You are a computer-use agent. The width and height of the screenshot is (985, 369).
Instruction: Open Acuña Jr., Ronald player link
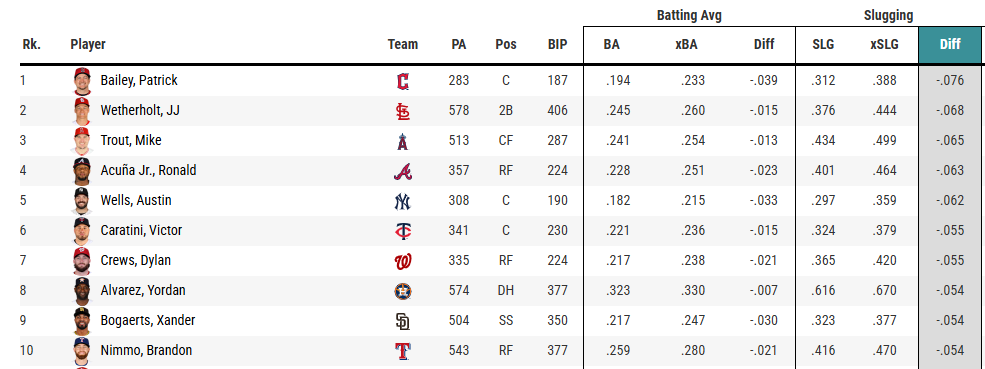pos(148,171)
